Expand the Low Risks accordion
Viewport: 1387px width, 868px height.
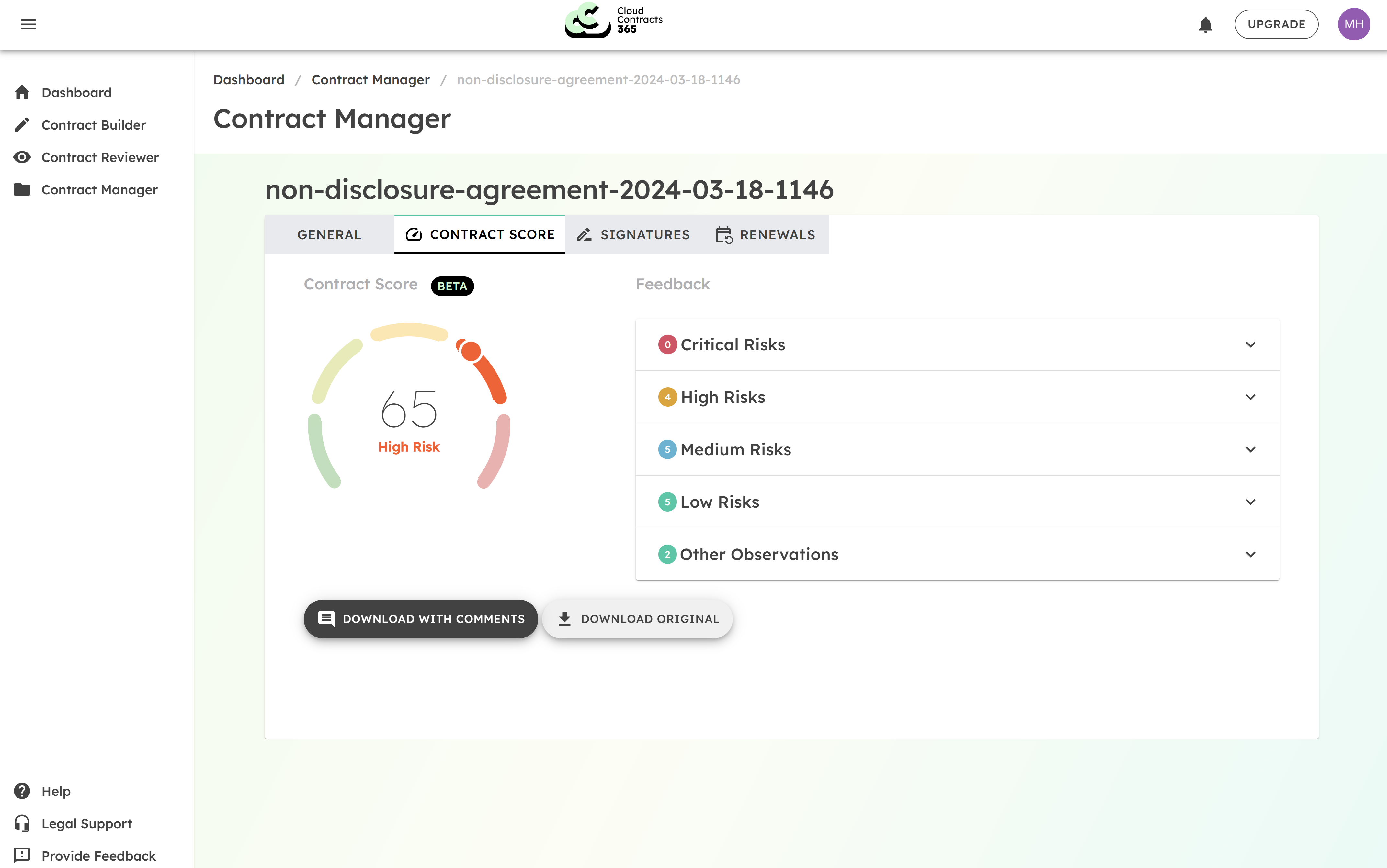[957, 502]
